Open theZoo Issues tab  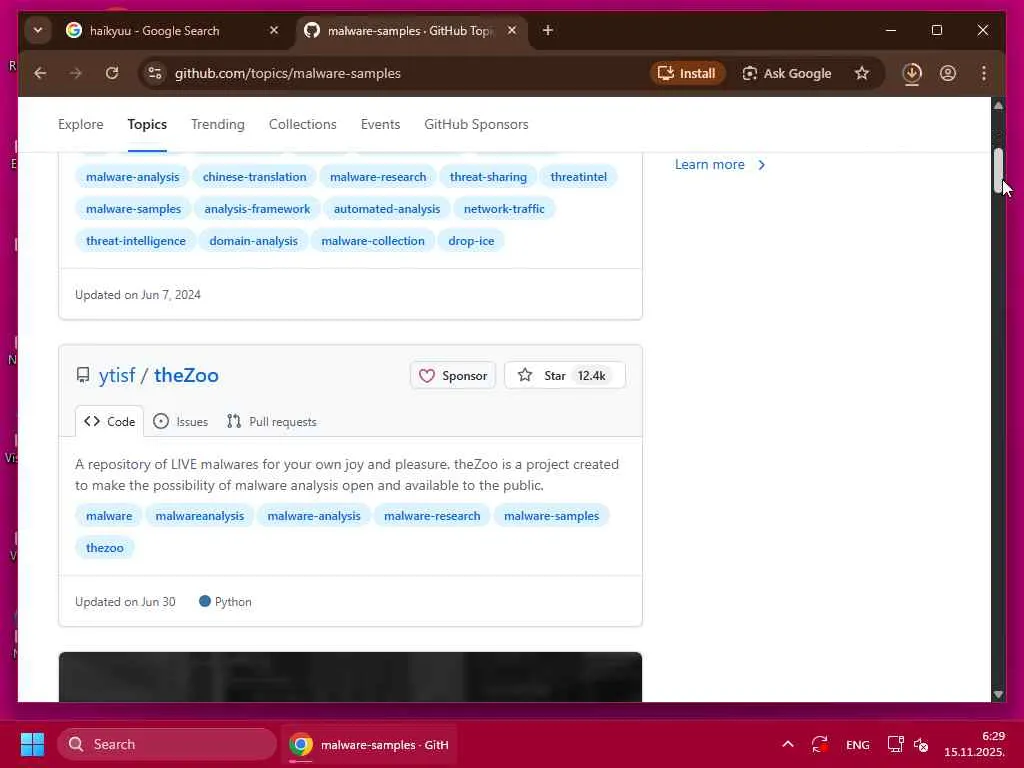point(180,422)
